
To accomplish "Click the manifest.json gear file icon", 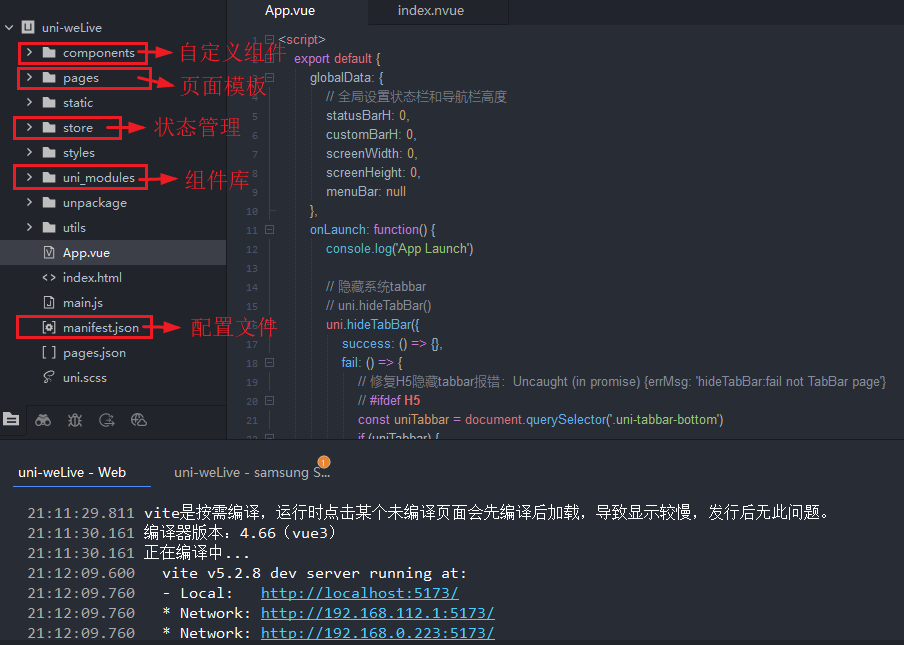I will click(x=49, y=327).
